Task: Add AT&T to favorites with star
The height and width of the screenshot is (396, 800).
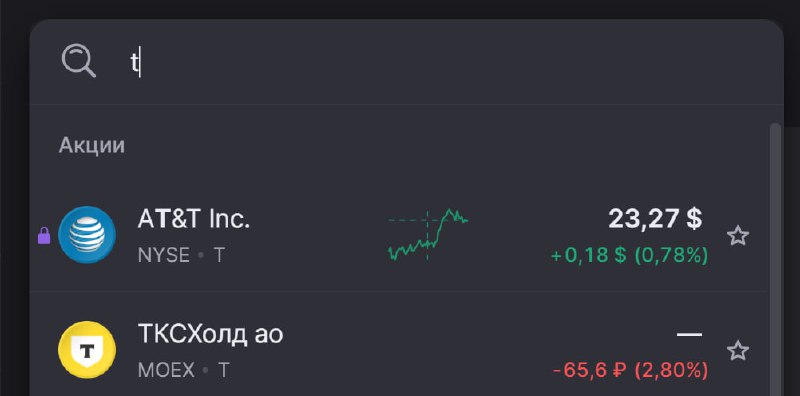Action: 738,236
